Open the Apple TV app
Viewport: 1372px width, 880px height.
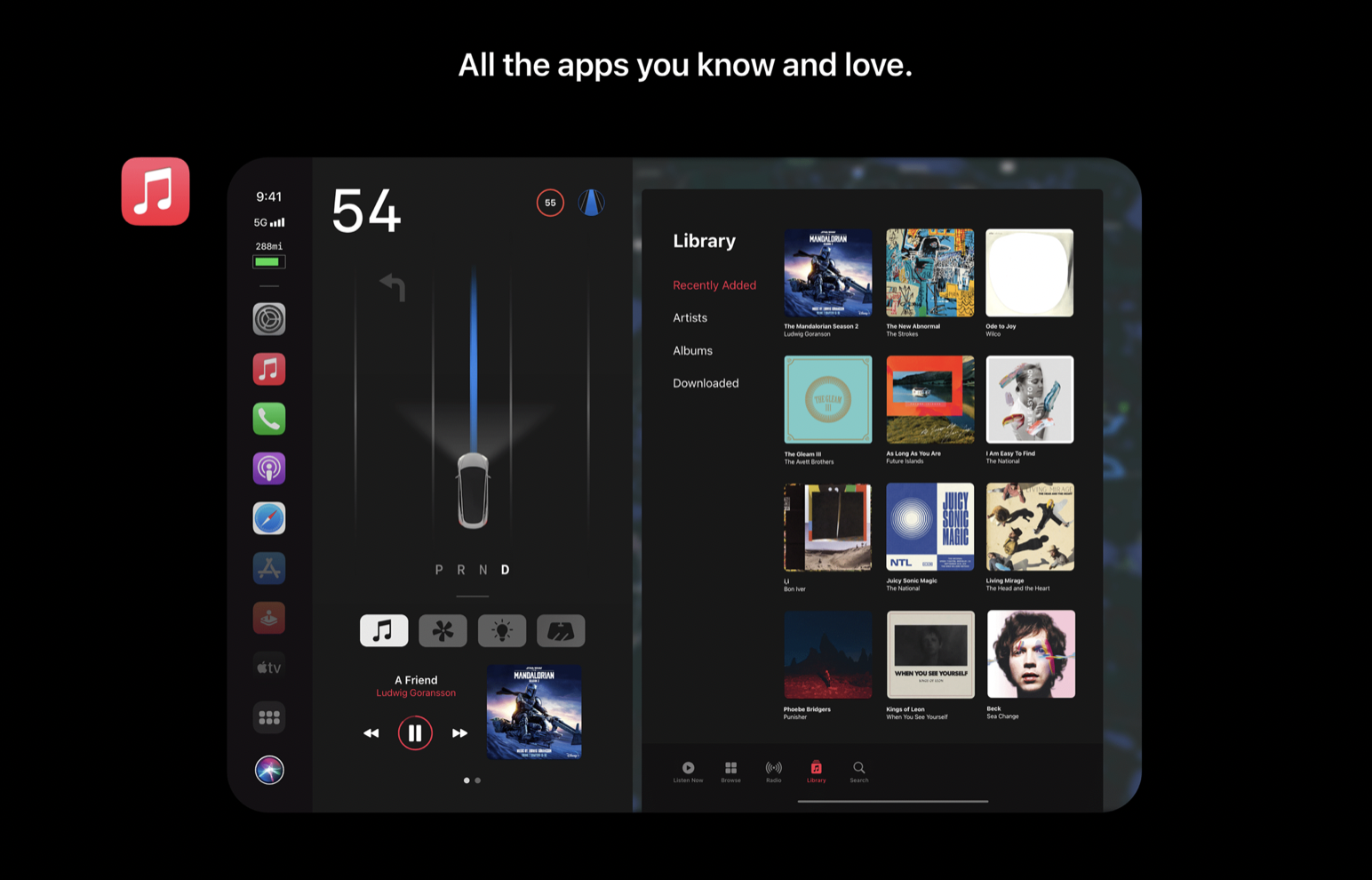(x=268, y=668)
